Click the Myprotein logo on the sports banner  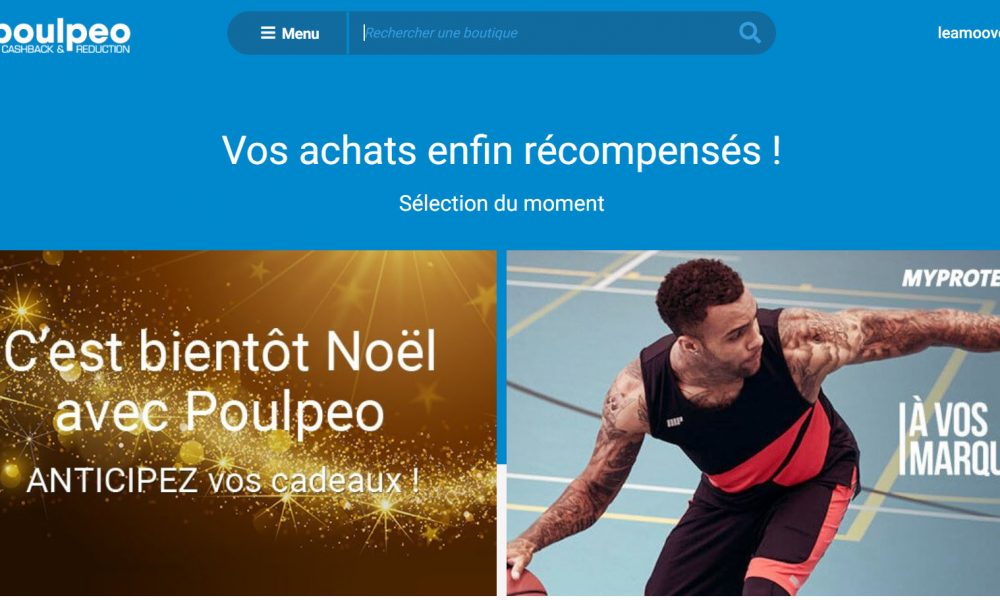click(x=950, y=278)
